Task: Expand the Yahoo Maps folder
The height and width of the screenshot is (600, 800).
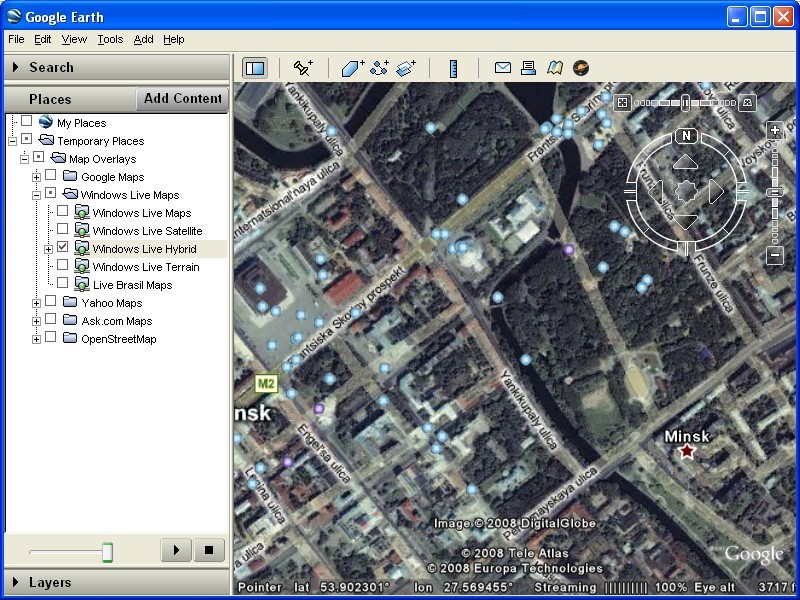Action: coord(36,303)
